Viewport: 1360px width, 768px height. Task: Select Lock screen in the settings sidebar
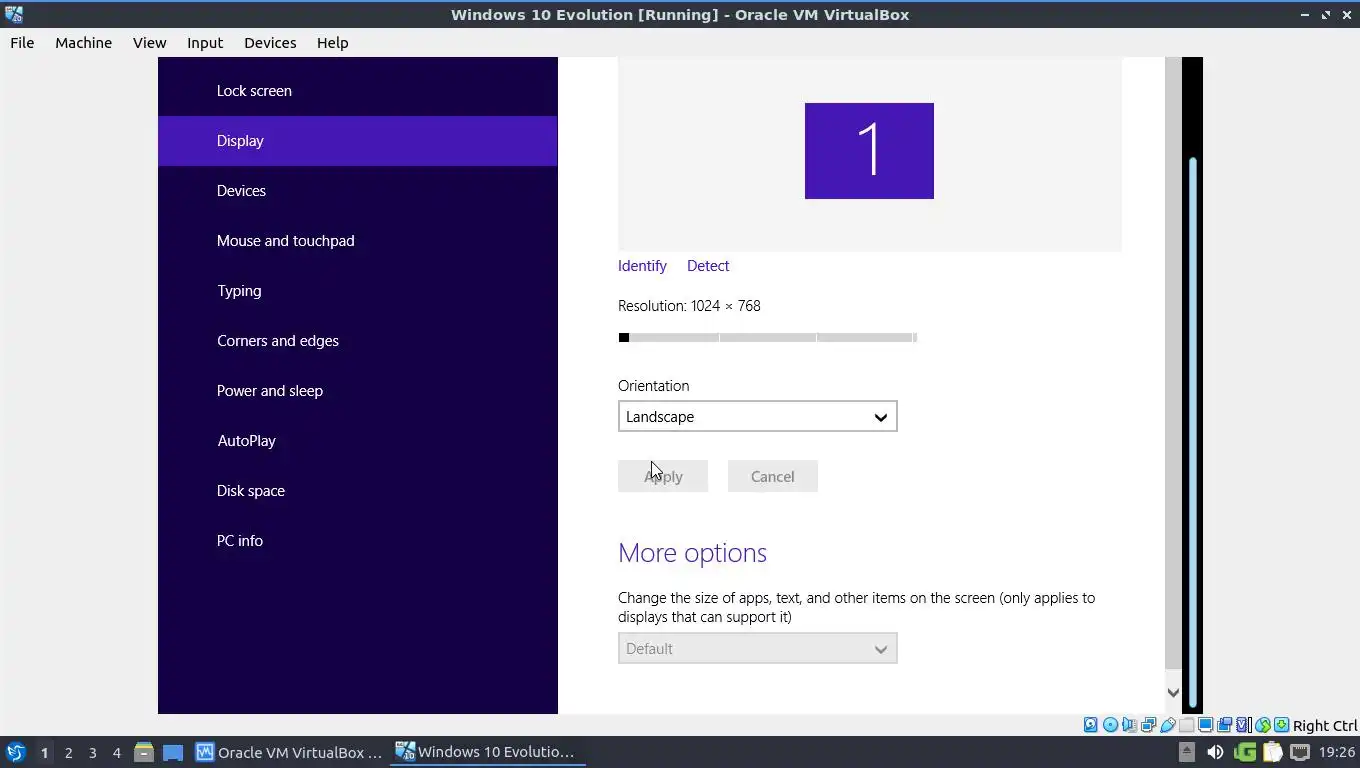coord(357,90)
